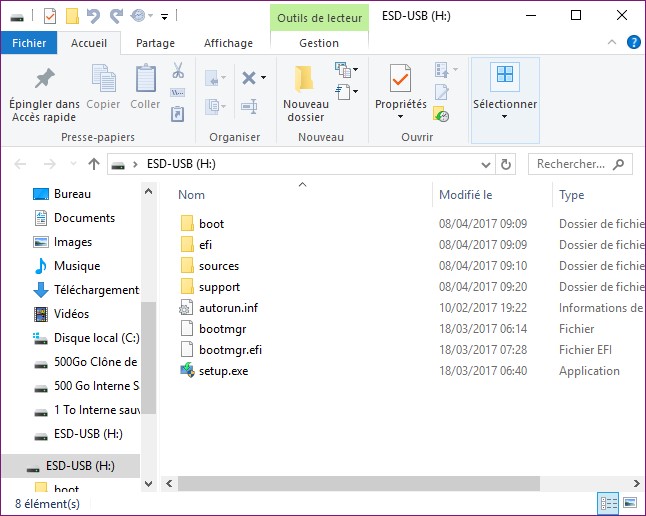This screenshot has width=646, height=516.
Task: Click the Nouveau dossier icon
Action: [x=305, y=79]
